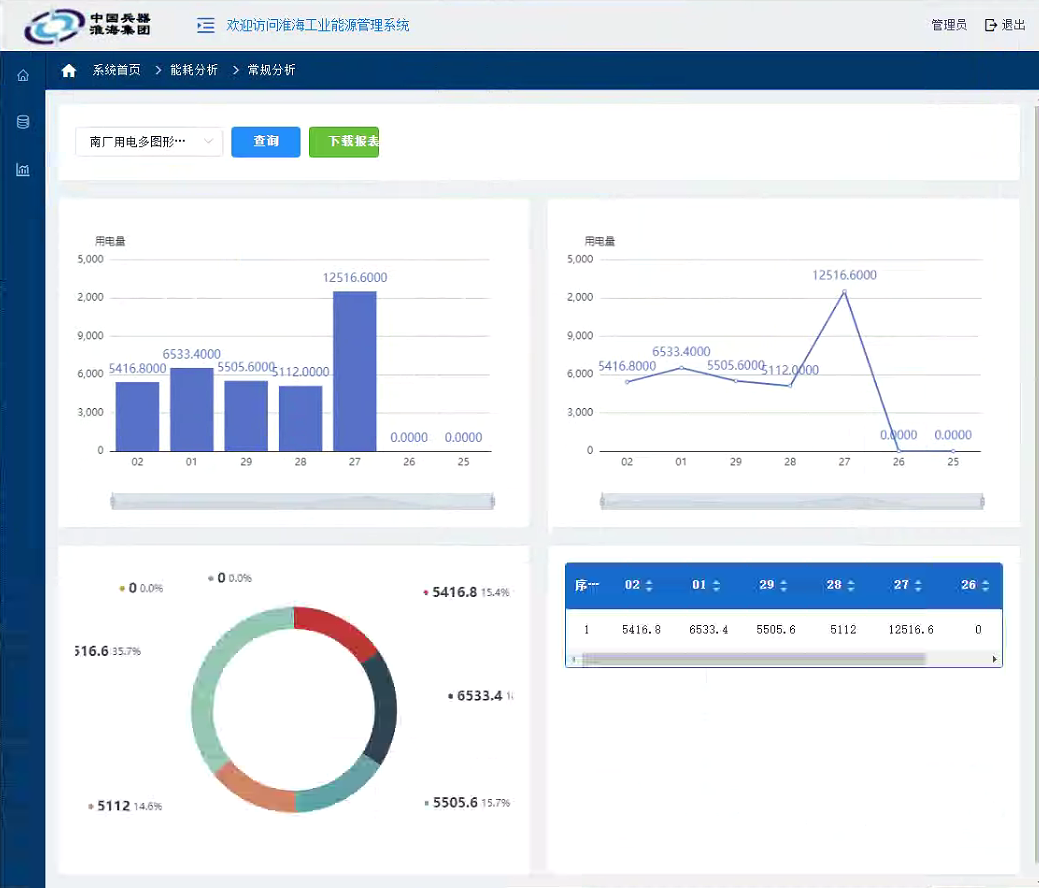The width and height of the screenshot is (1039, 888).
Task: Select the chart analysis sidebar icon
Action: pyautogui.click(x=23, y=170)
